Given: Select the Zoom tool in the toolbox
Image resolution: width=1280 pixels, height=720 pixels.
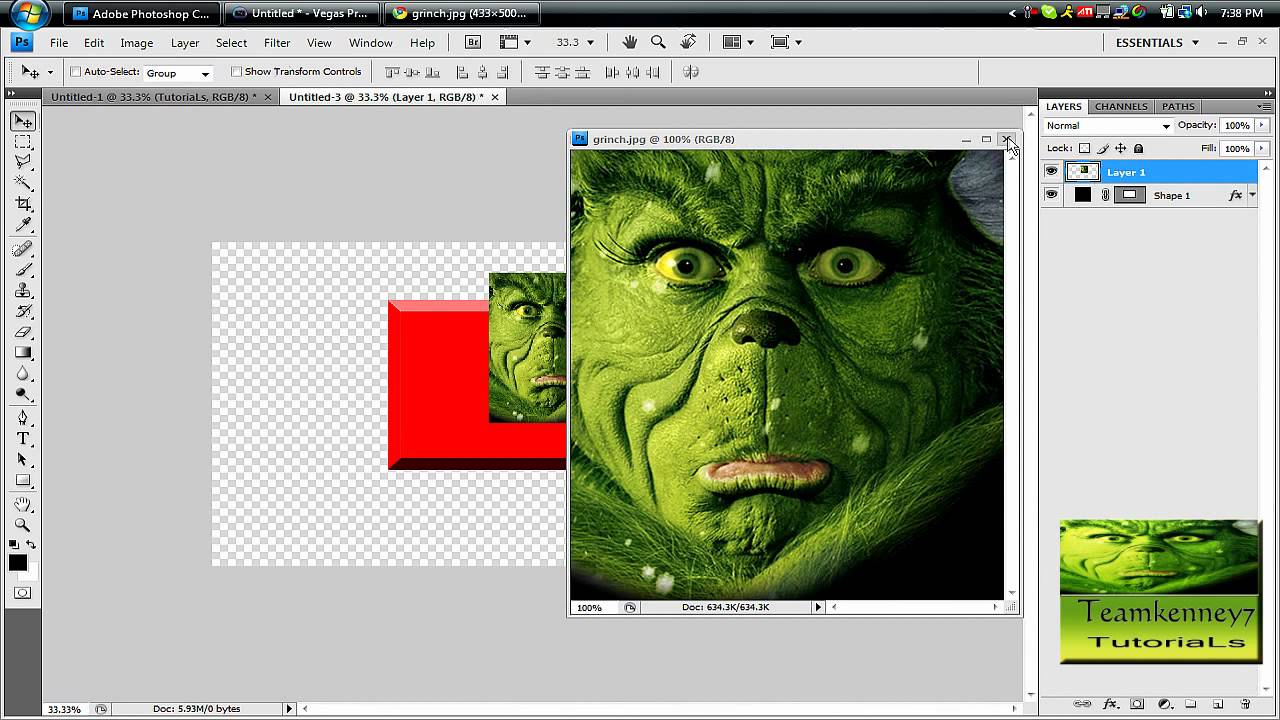Looking at the screenshot, I should pos(23,525).
